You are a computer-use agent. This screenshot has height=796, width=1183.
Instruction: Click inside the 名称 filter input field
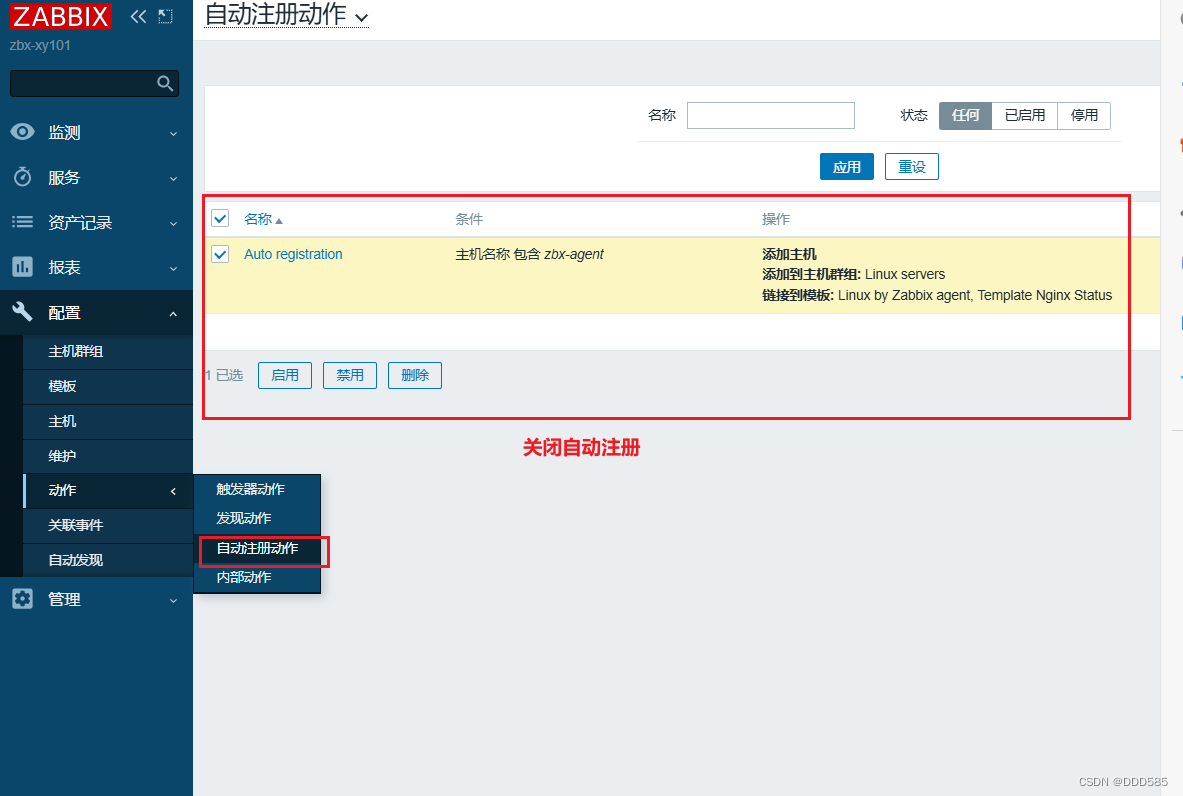pos(770,115)
